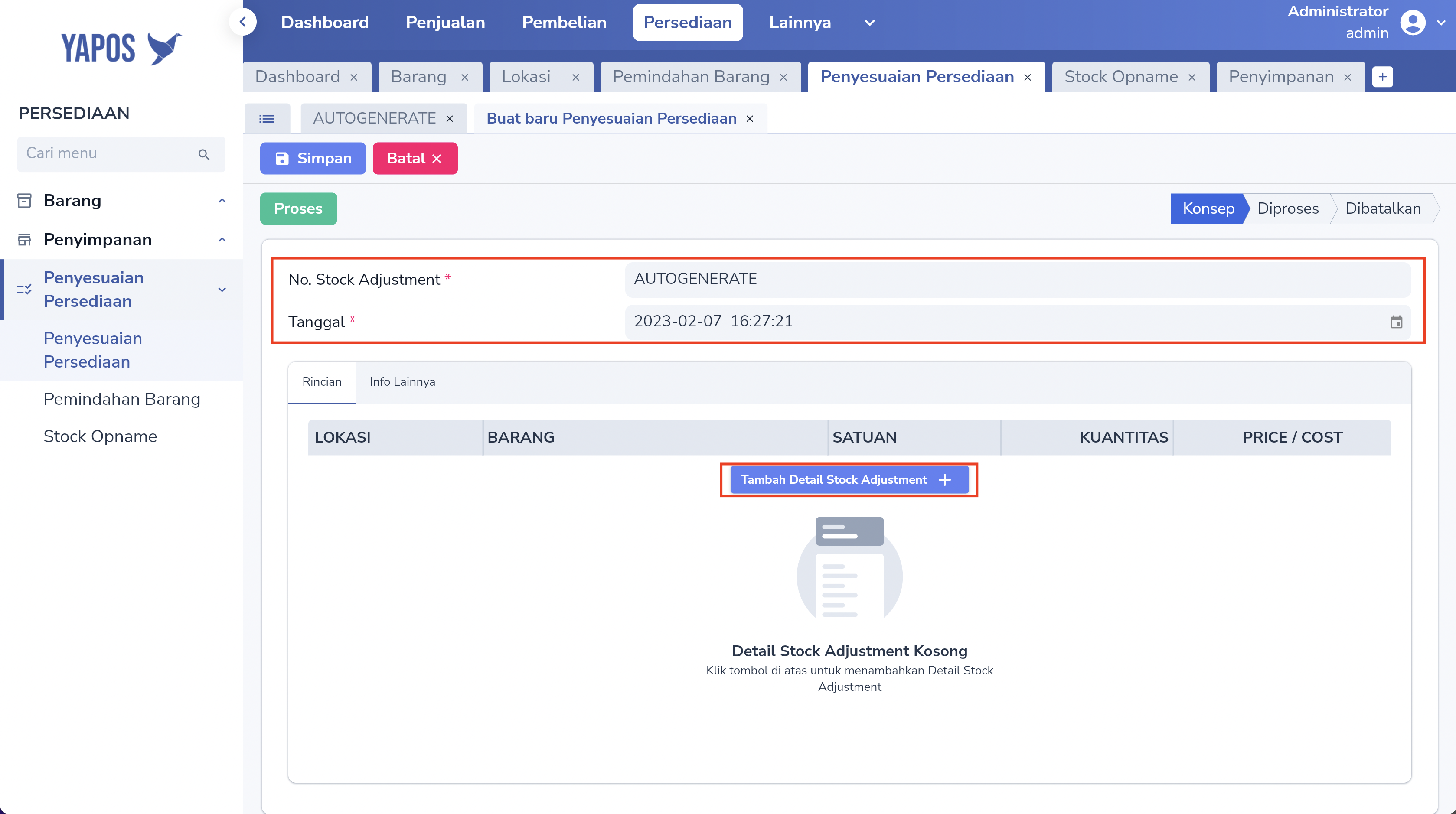The width and height of the screenshot is (1456, 814).
Task: Click the Barang box icon in sidebar
Action: (x=24, y=201)
